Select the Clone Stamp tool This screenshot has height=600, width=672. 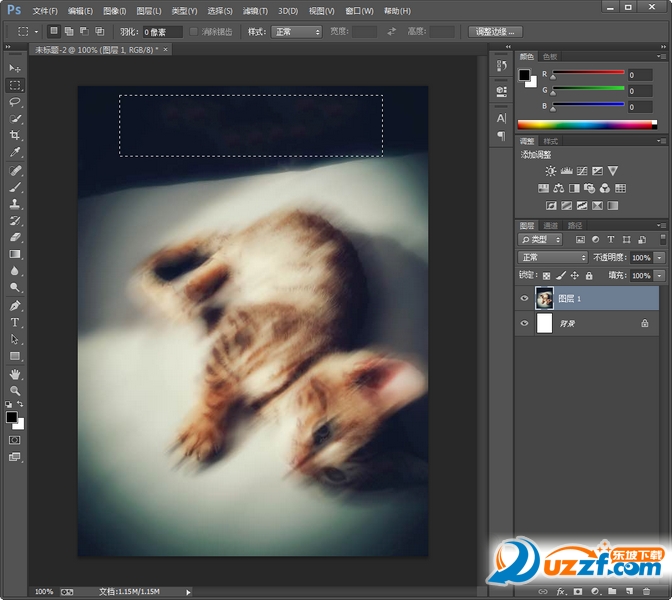15,204
